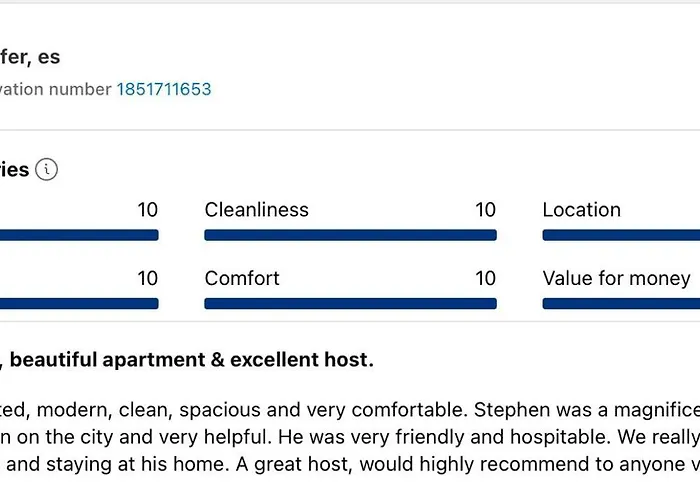This screenshot has height=500, width=700.
Task: Select the Value for money rating bar
Action: pyautogui.click(x=621, y=304)
